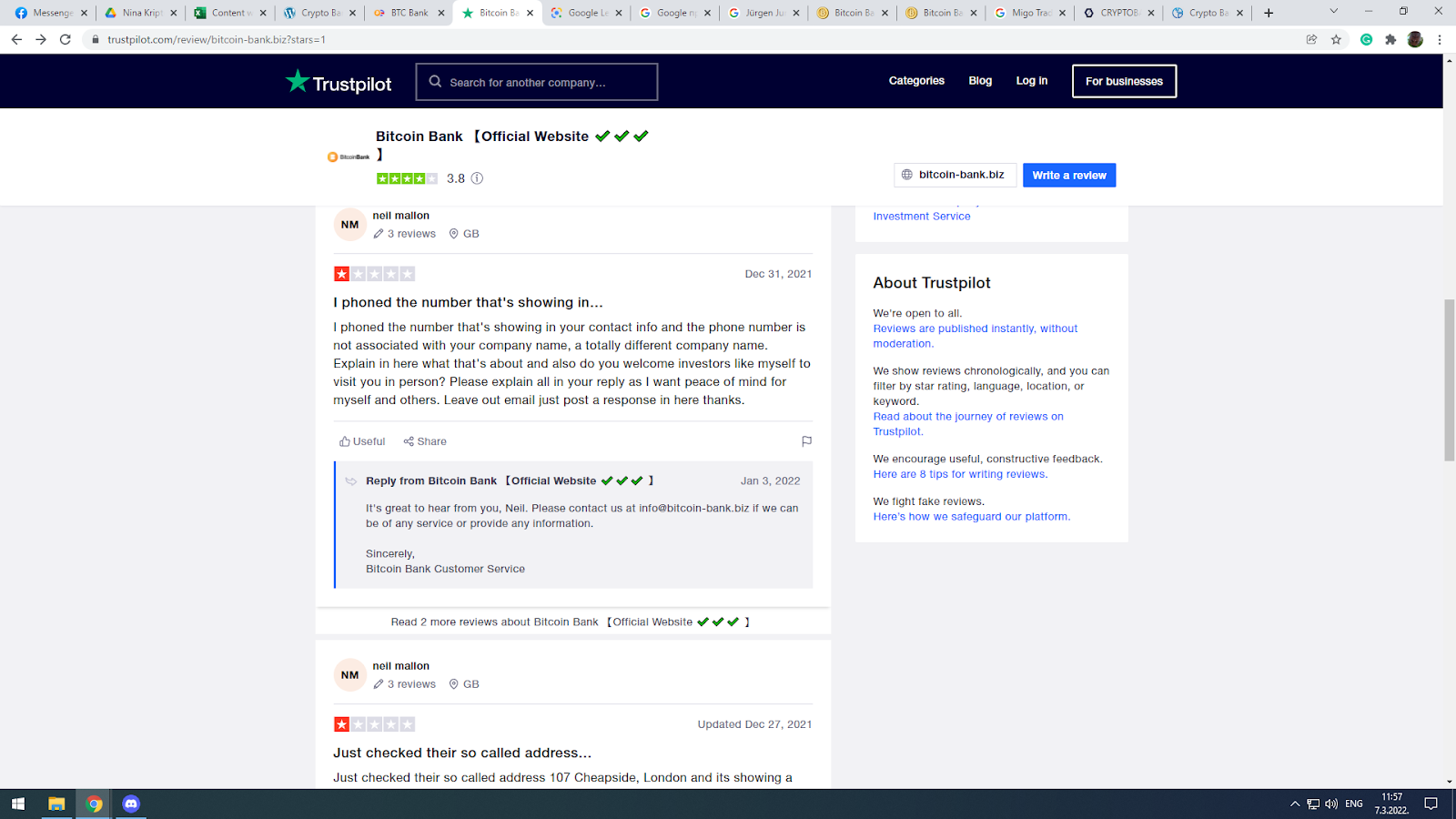The width and height of the screenshot is (1456, 819).
Task: Open the Windows Start menu
Action: [x=17, y=804]
